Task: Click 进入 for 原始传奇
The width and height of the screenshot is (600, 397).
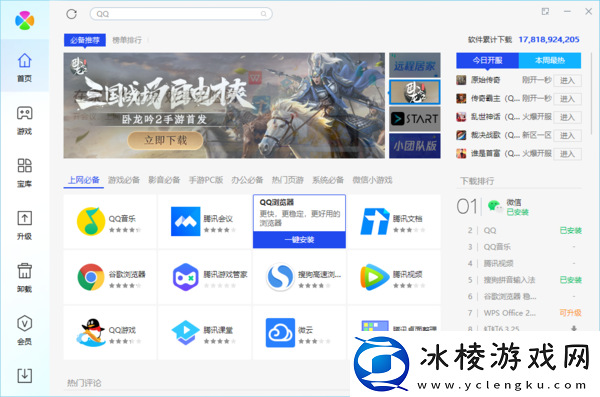Action: point(567,80)
